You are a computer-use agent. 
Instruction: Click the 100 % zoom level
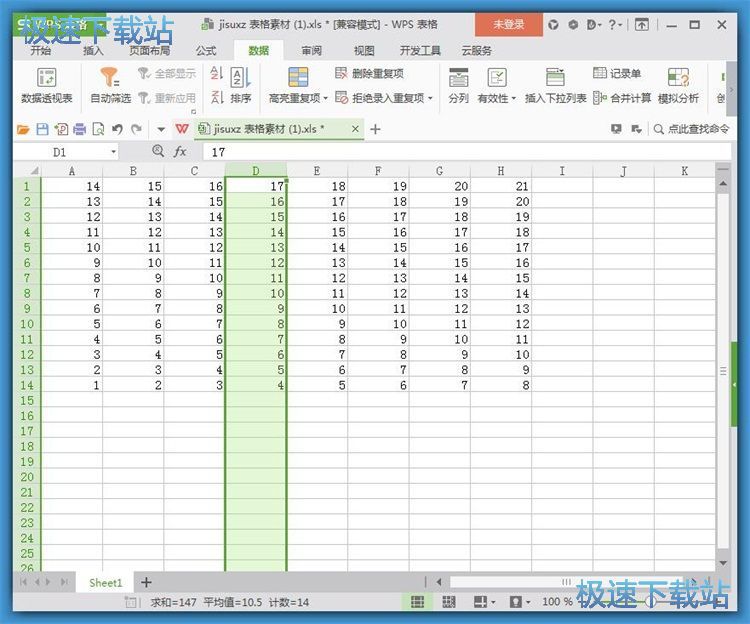tap(557, 602)
